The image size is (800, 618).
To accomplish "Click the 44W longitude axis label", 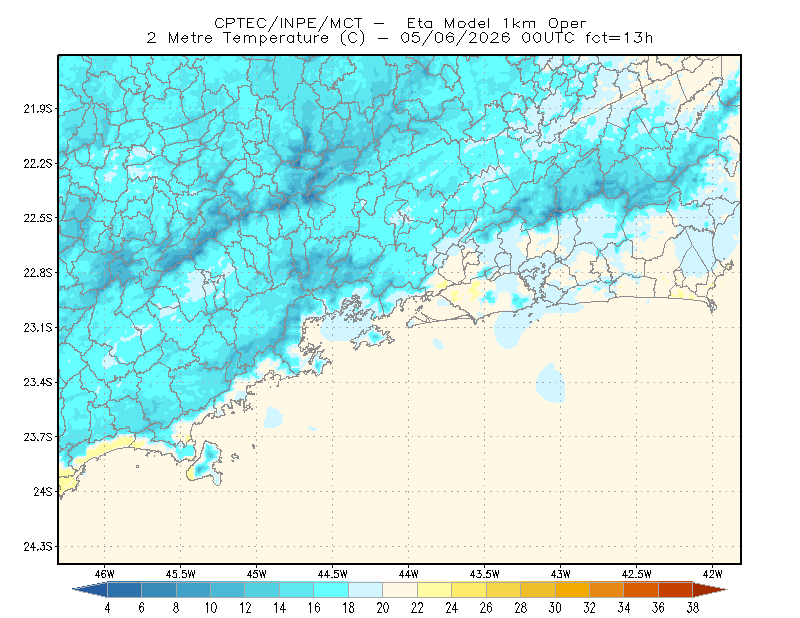I will [408, 574].
